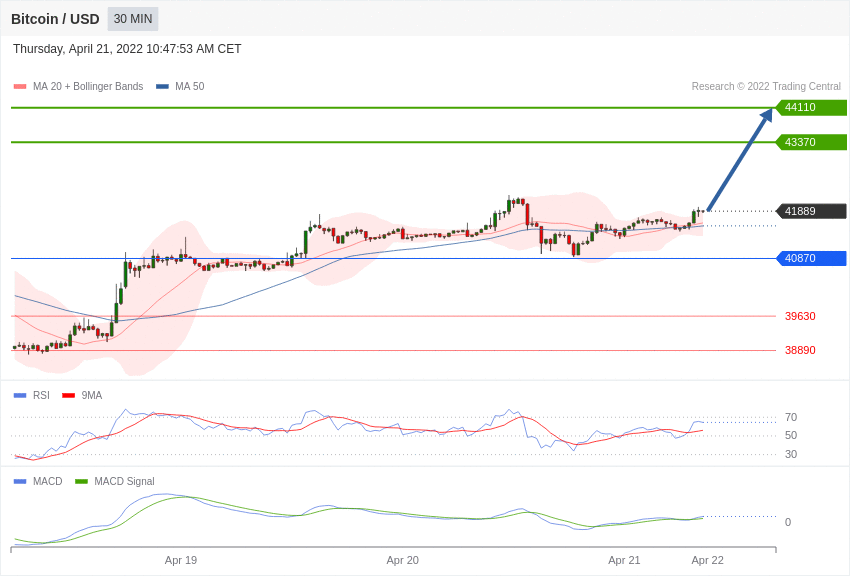Screen dimensions: 850x576
Task: Click the Apr 19 date axis label
Action: 181,560
